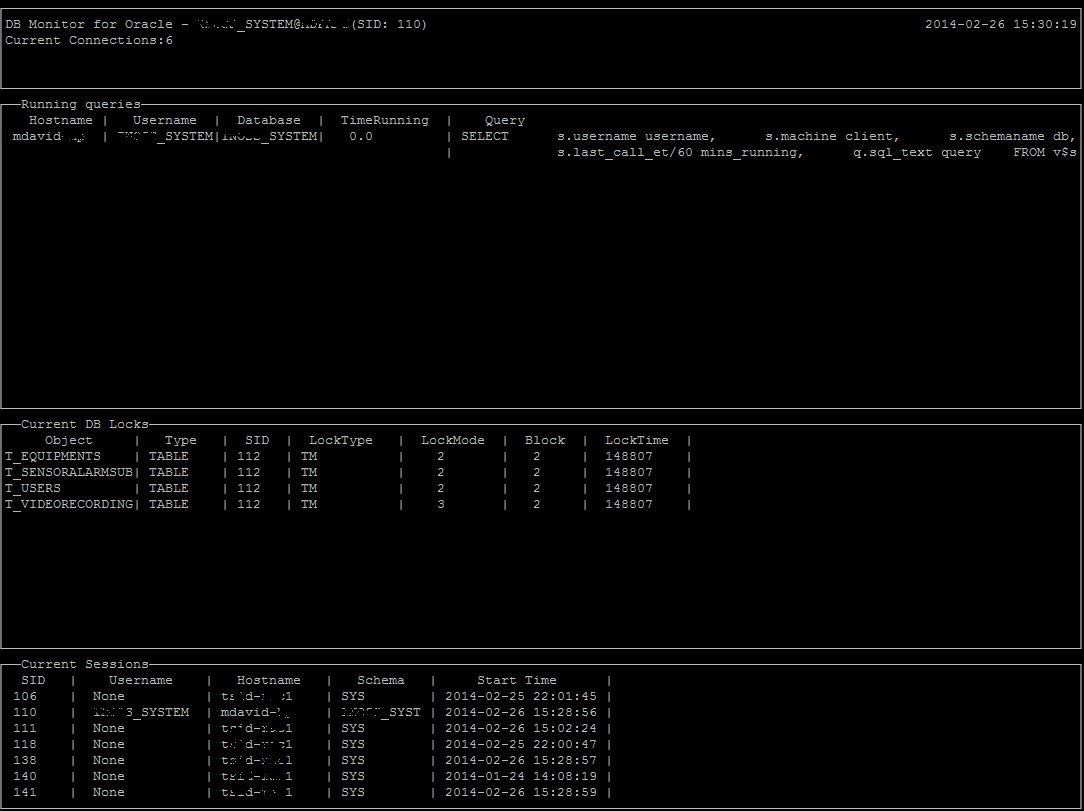
Task: Select 's.username username,' in the query text
Action: click(637, 136)
